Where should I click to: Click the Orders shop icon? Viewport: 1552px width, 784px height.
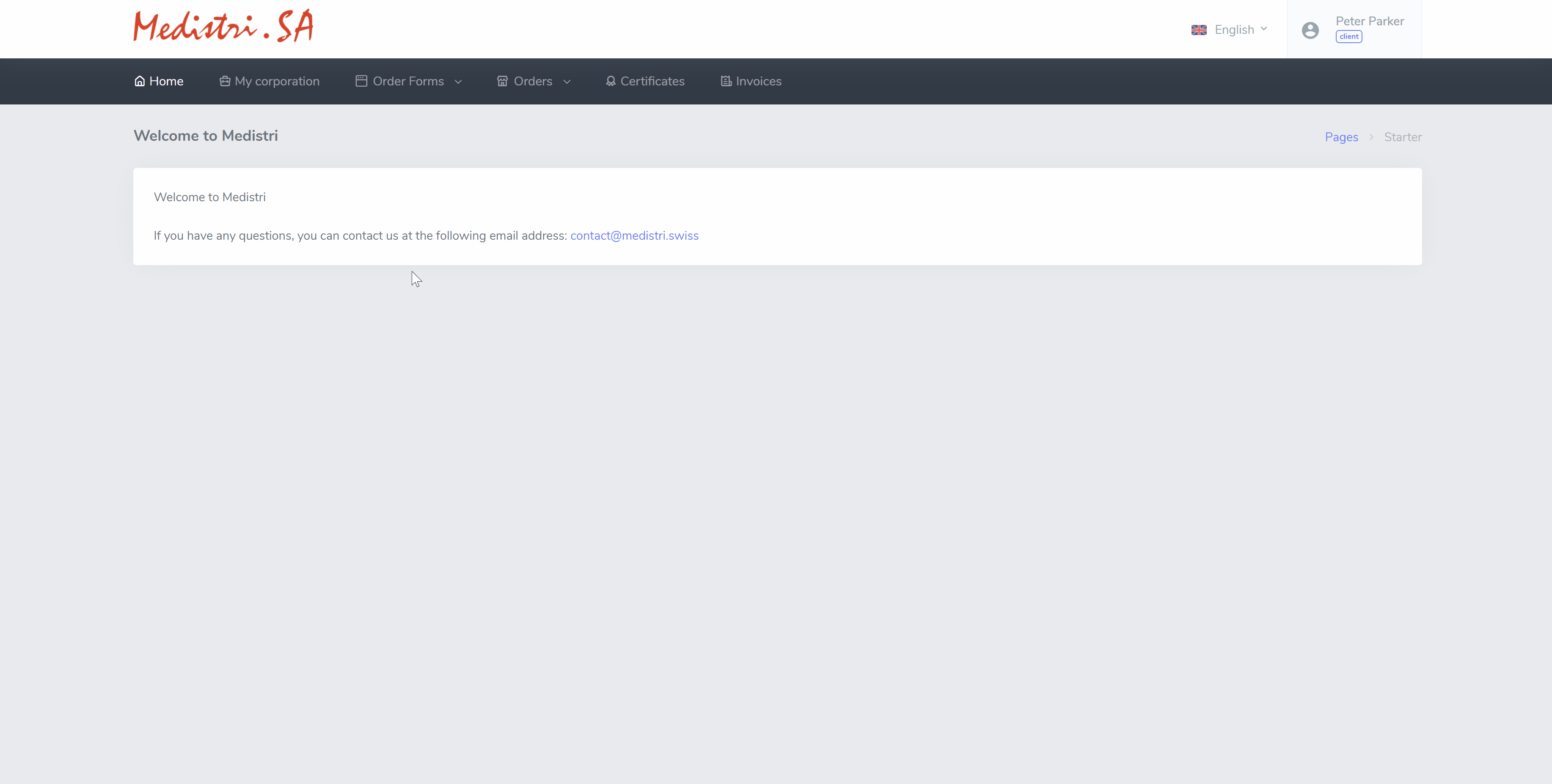(x=502, y=81)
